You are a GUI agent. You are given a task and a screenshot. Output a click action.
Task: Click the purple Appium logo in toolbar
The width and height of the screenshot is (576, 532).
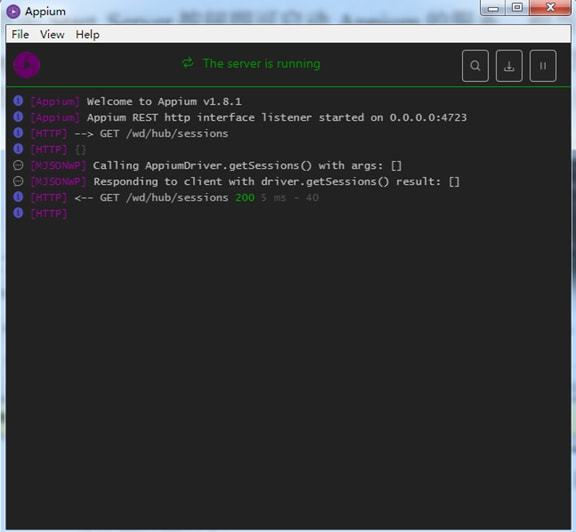click(x=26, y=65)
